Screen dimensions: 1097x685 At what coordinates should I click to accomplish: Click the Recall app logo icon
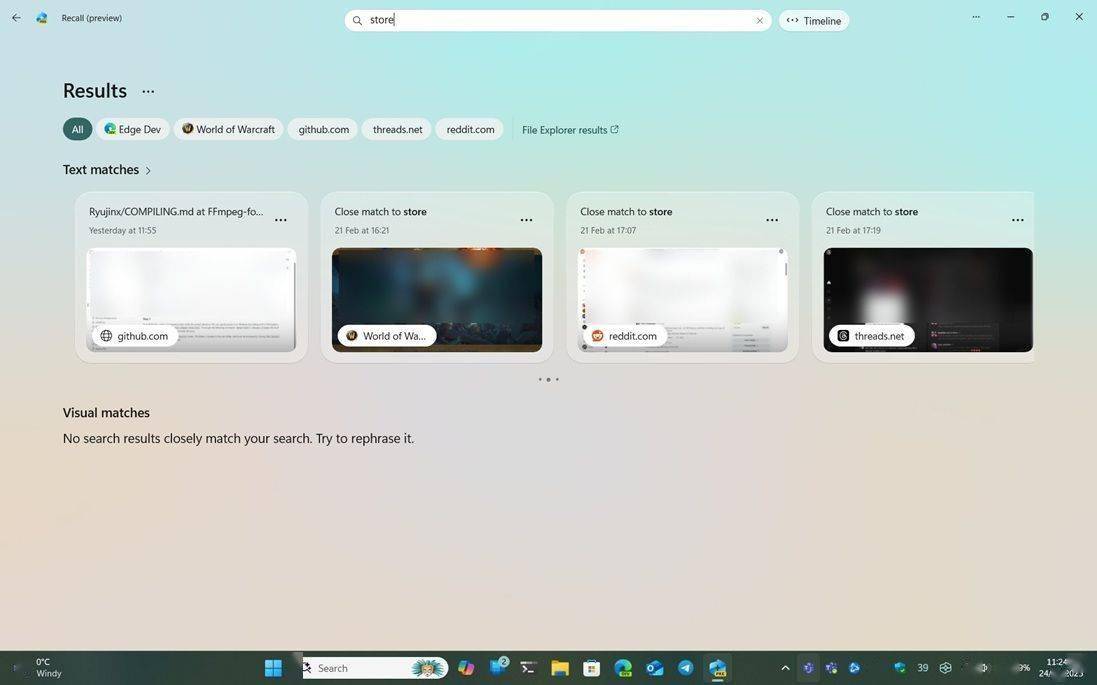(42, 17)
